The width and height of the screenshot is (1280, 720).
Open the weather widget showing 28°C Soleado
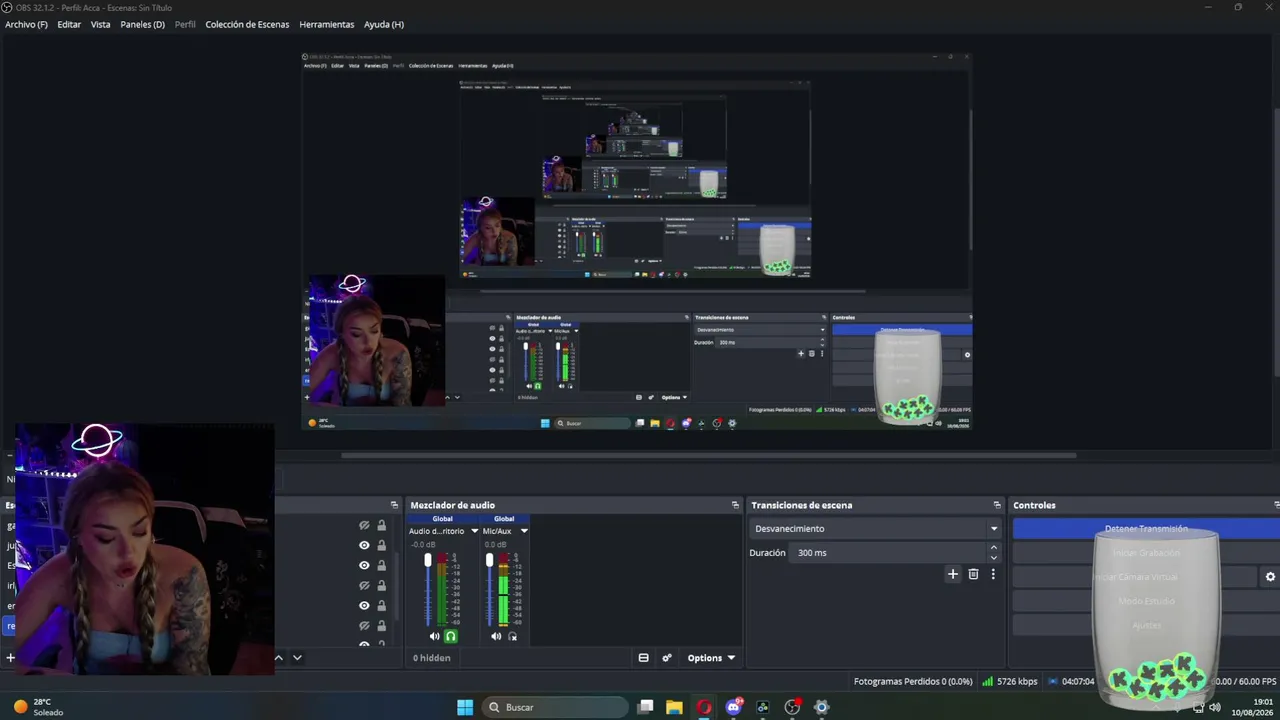38,707
